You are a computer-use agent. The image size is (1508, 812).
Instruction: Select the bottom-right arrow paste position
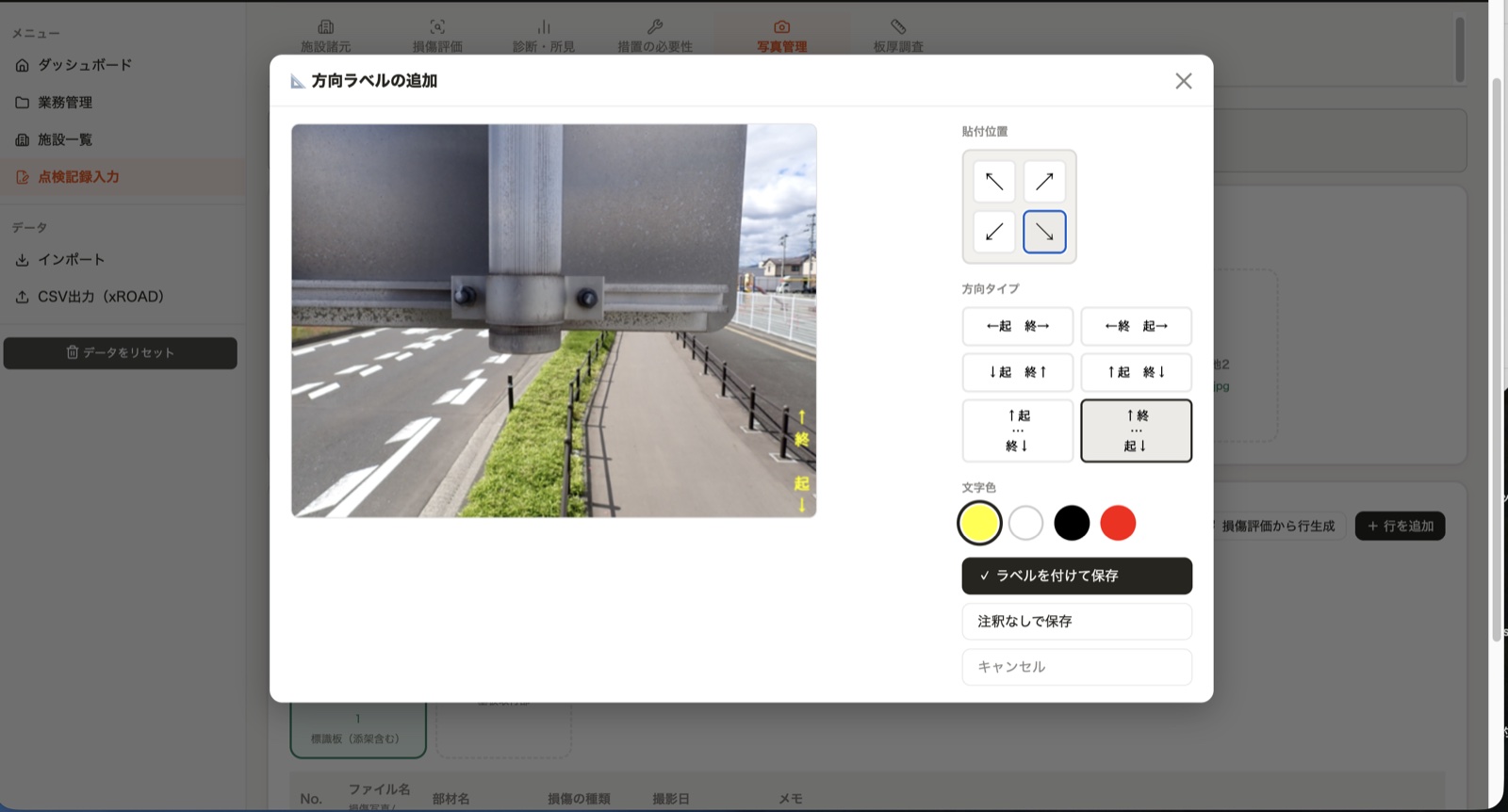coord(1044,232)
